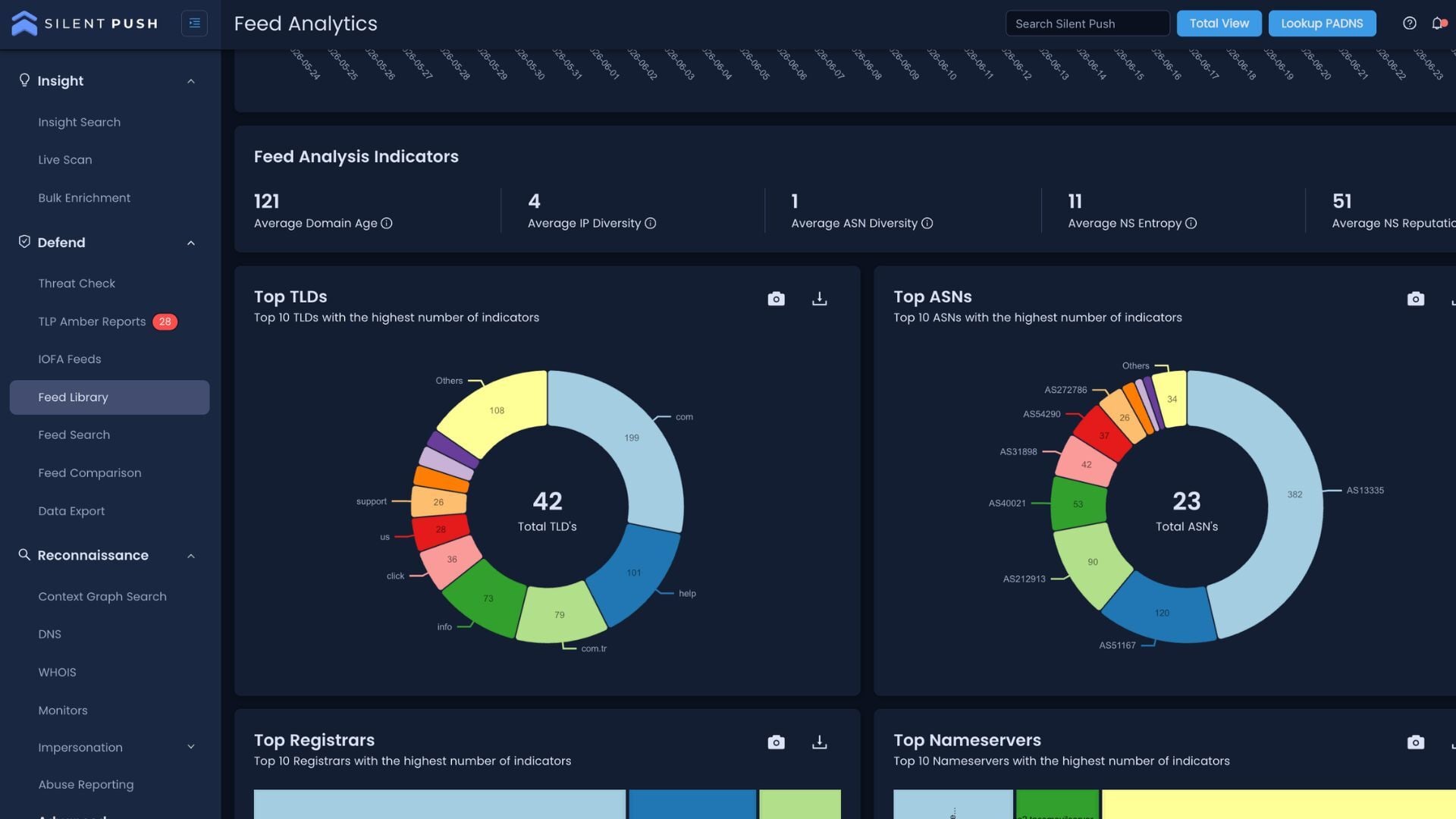
Task: Click the AS54290 slice (37) in ASN chart
Action: coord(1103,435)
